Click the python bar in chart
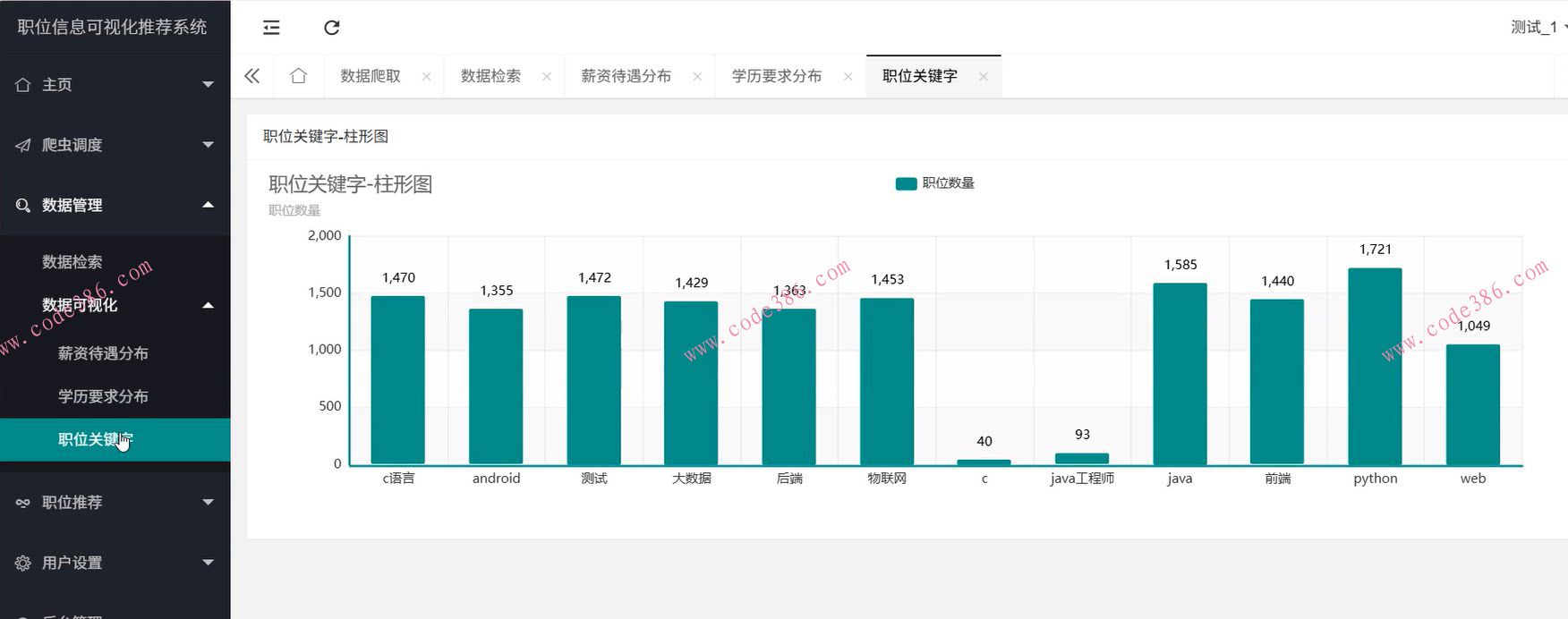The height and width of the screenshot is (619, 1568). pyautogui.click(x=1375, y=367)
